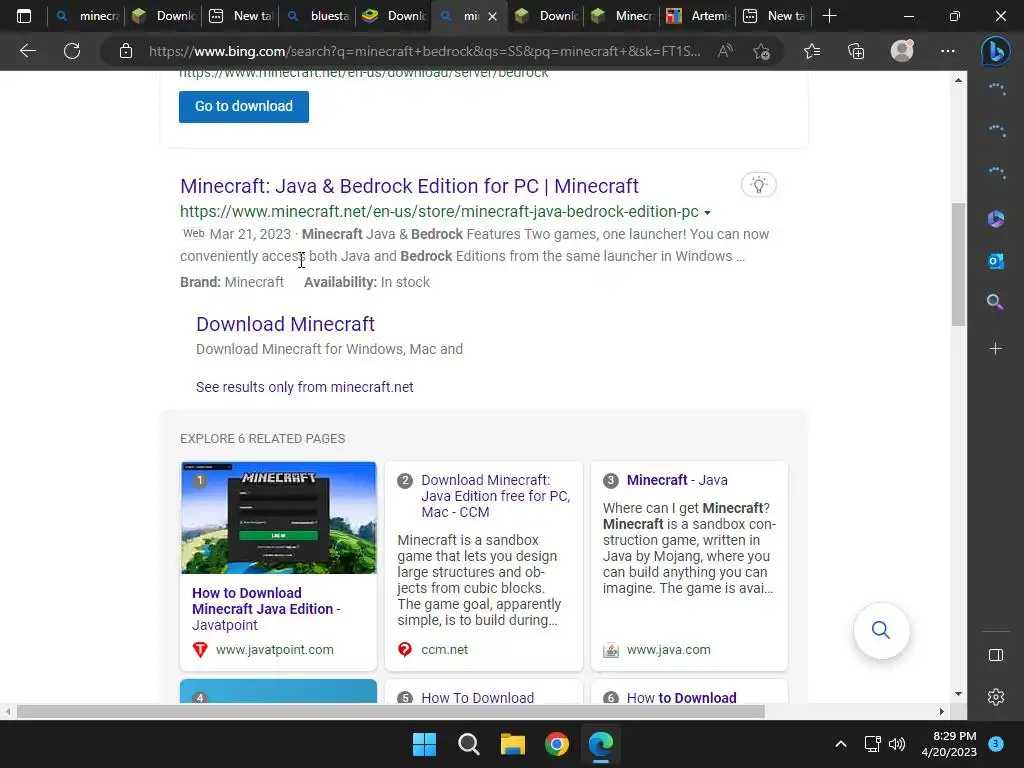Viewport: 1024px width, 768px height.
Task: Open Windows Start menu
Action: pyautogui.click(x=424, y=744)
